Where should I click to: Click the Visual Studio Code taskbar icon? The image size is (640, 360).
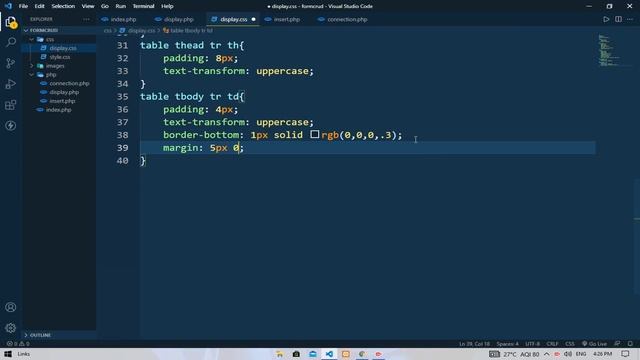tap(329, 354)
